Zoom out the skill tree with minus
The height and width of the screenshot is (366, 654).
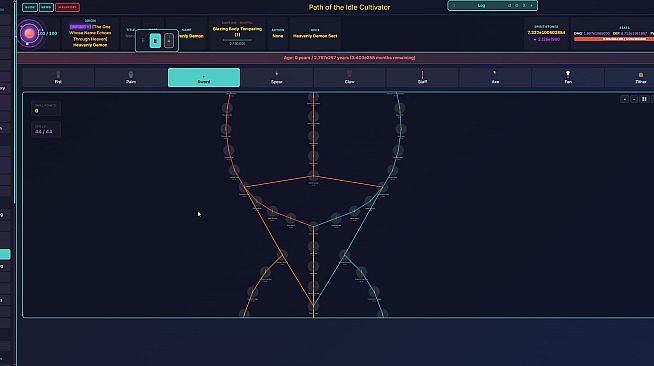[x=634, y=99]
